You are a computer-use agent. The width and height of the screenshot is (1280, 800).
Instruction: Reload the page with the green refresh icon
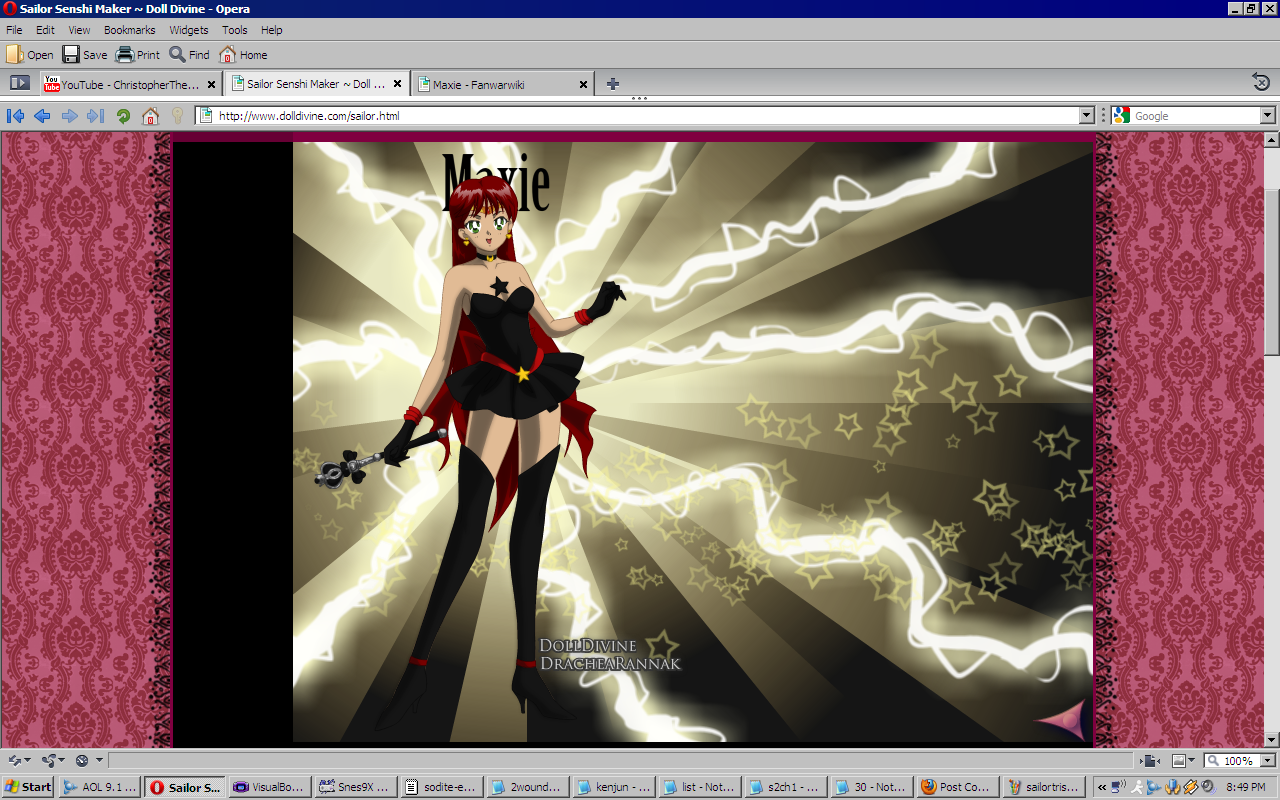[x=123, y=116]
